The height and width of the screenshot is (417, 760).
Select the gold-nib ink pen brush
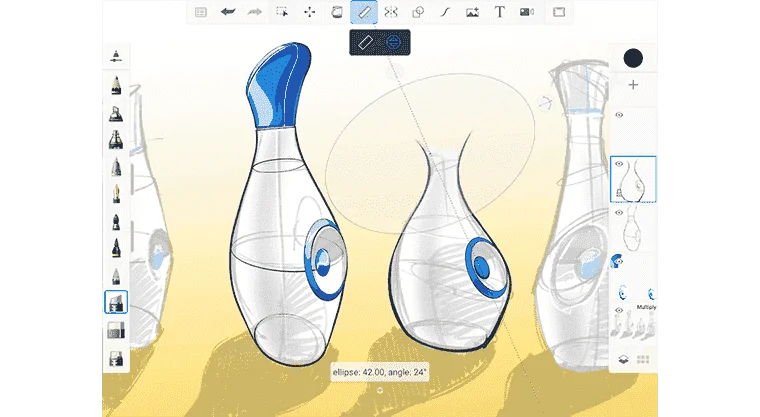point(116,193)
